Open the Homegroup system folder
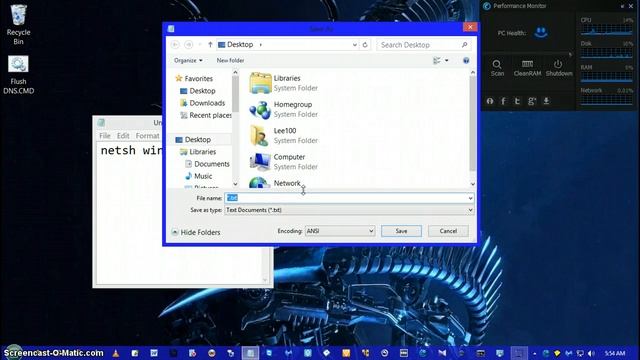 [x=284, y=109]
